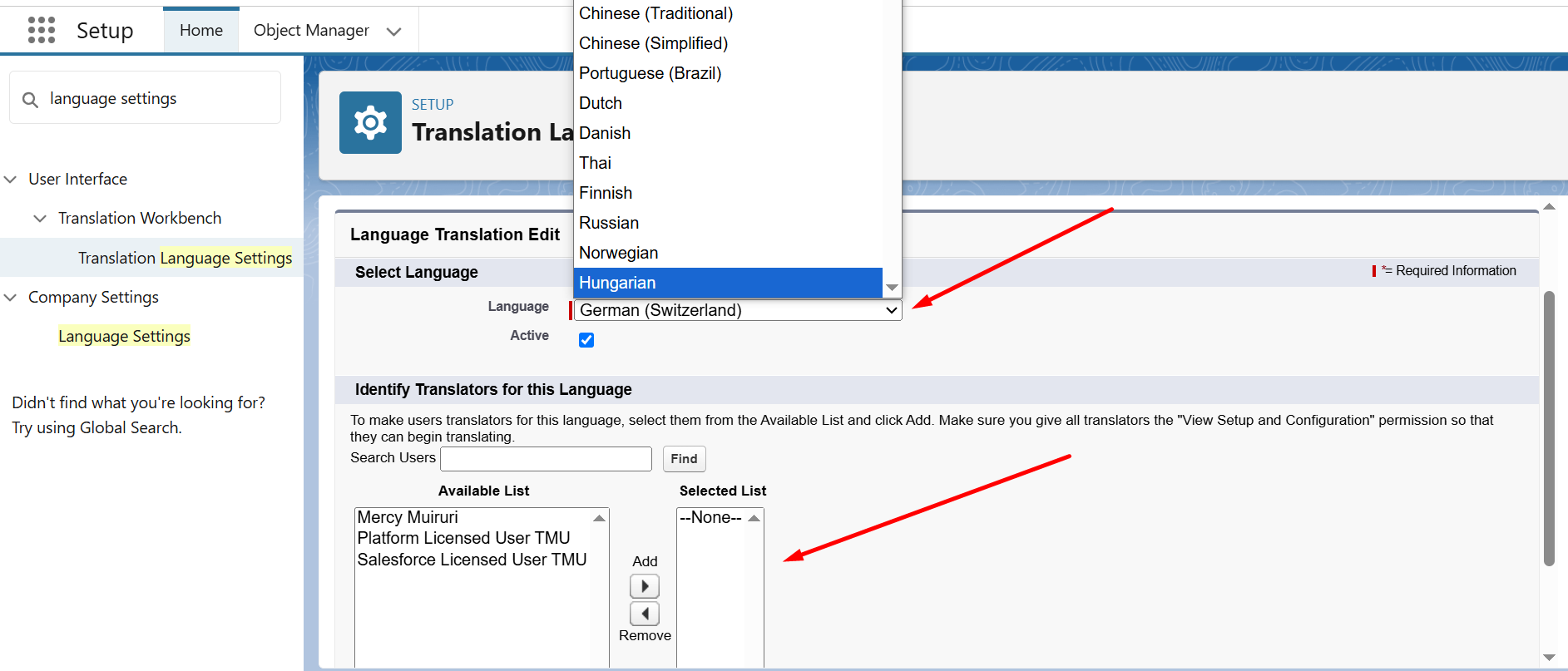Screen dimensions: 1568x671
Task: Click the down arrow of the language list scrollbar
Action: coord(892,288)
